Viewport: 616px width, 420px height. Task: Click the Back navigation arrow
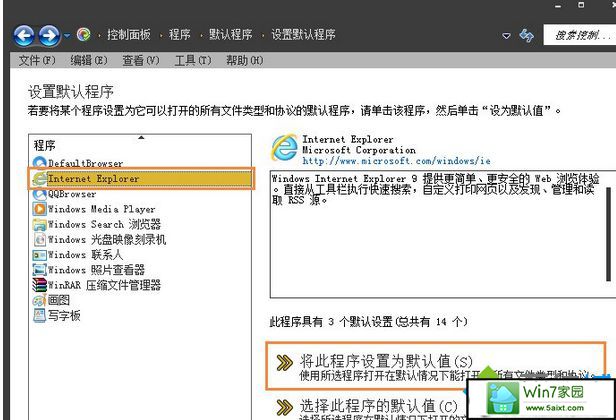[24, 36]
